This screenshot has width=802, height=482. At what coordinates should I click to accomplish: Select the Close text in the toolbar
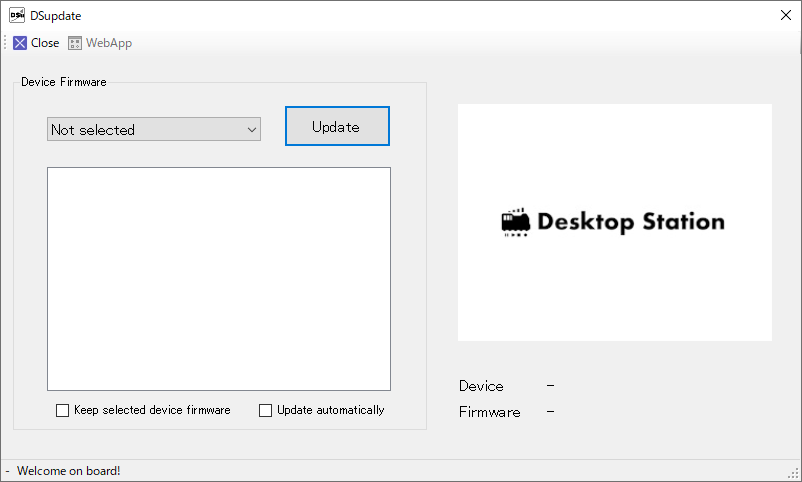click(45, 43)
